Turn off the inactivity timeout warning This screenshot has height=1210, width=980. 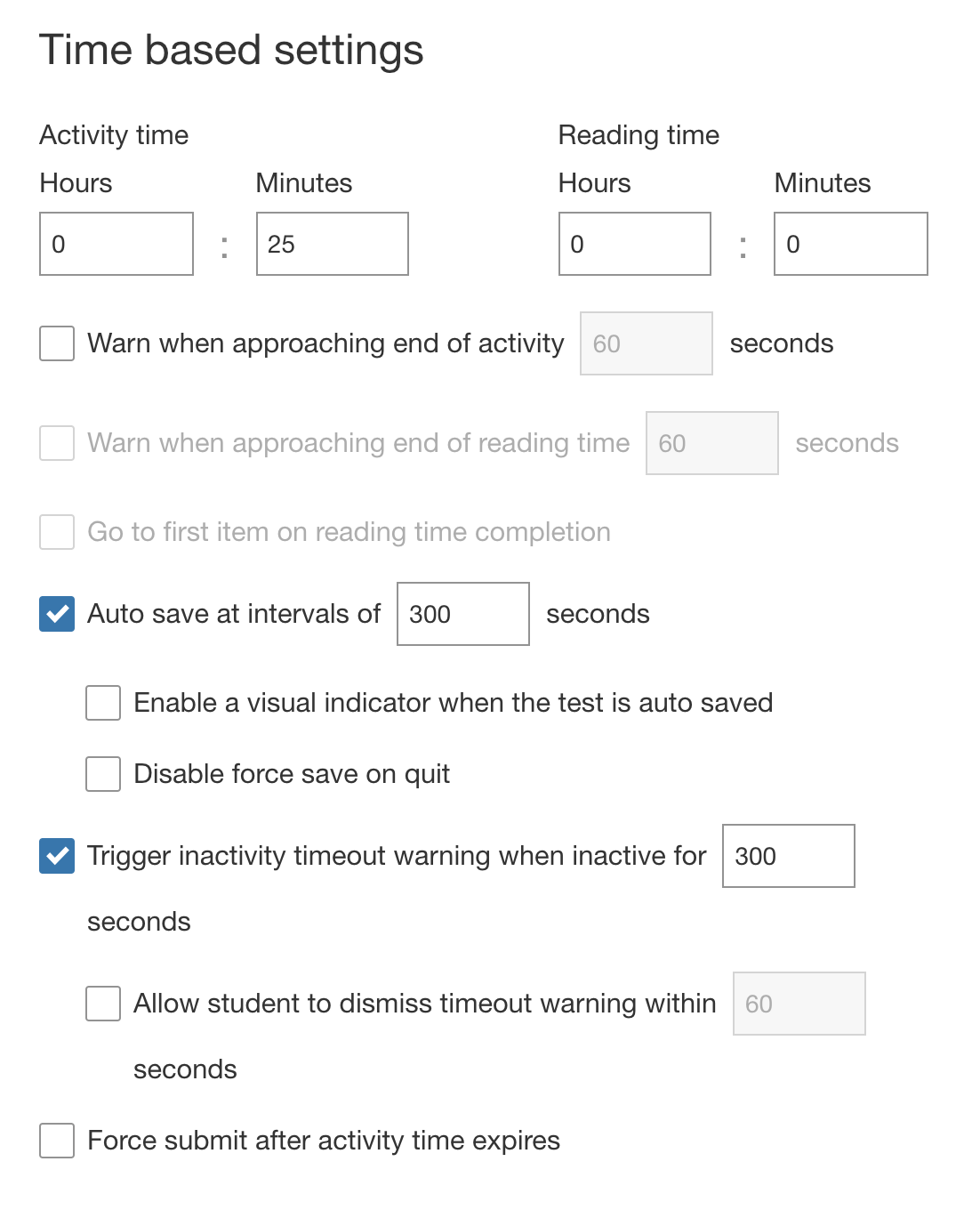[x=56, y=856]
